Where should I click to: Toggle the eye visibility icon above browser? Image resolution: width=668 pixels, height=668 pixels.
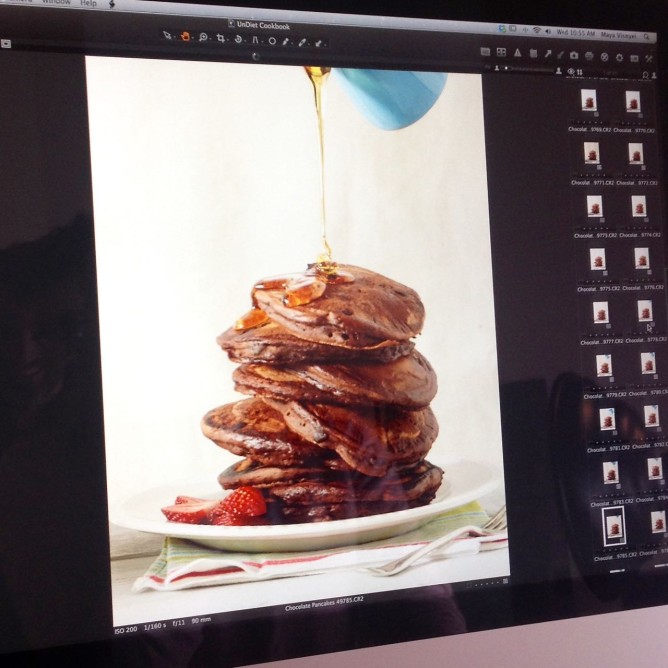click(x=571, y=72)
